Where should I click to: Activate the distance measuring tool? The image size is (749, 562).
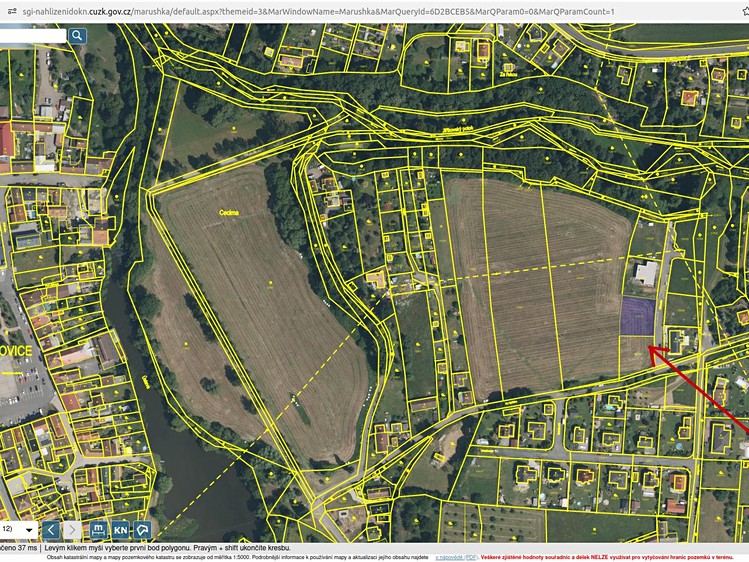(x=98, y=530)
